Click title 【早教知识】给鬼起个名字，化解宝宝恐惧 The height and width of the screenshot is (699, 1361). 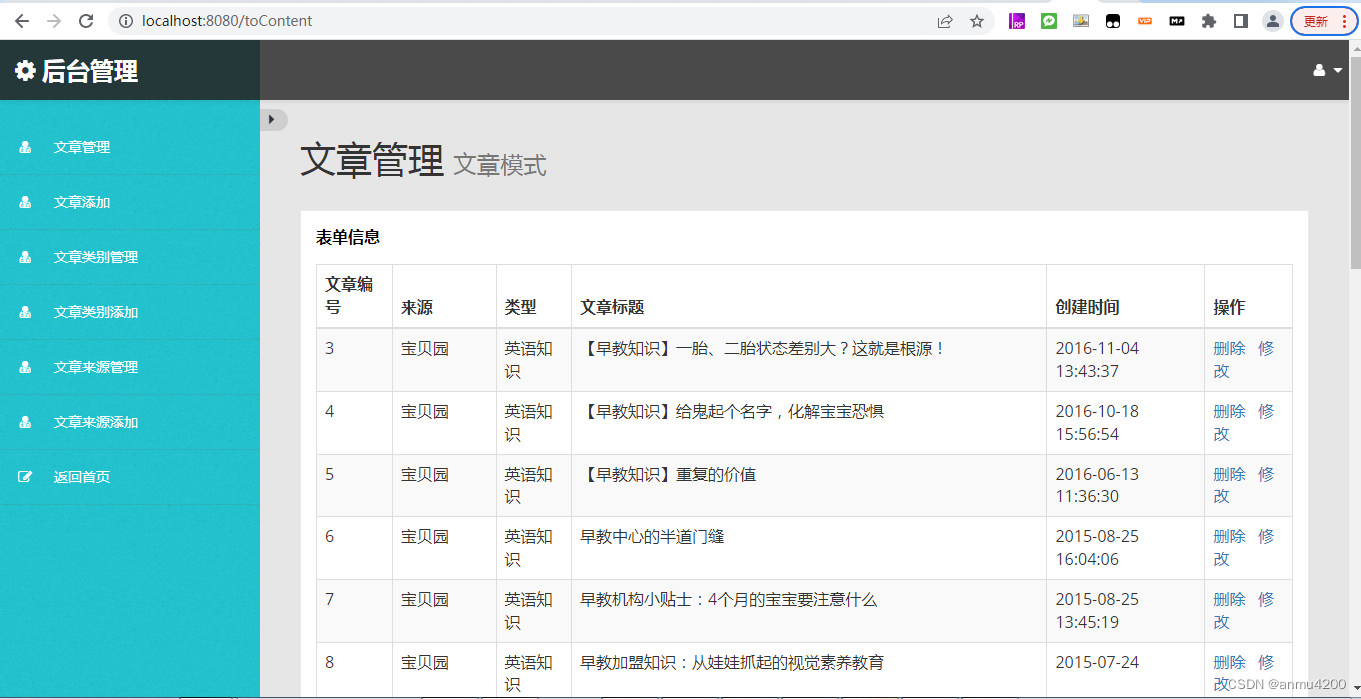tap(732, 411)
